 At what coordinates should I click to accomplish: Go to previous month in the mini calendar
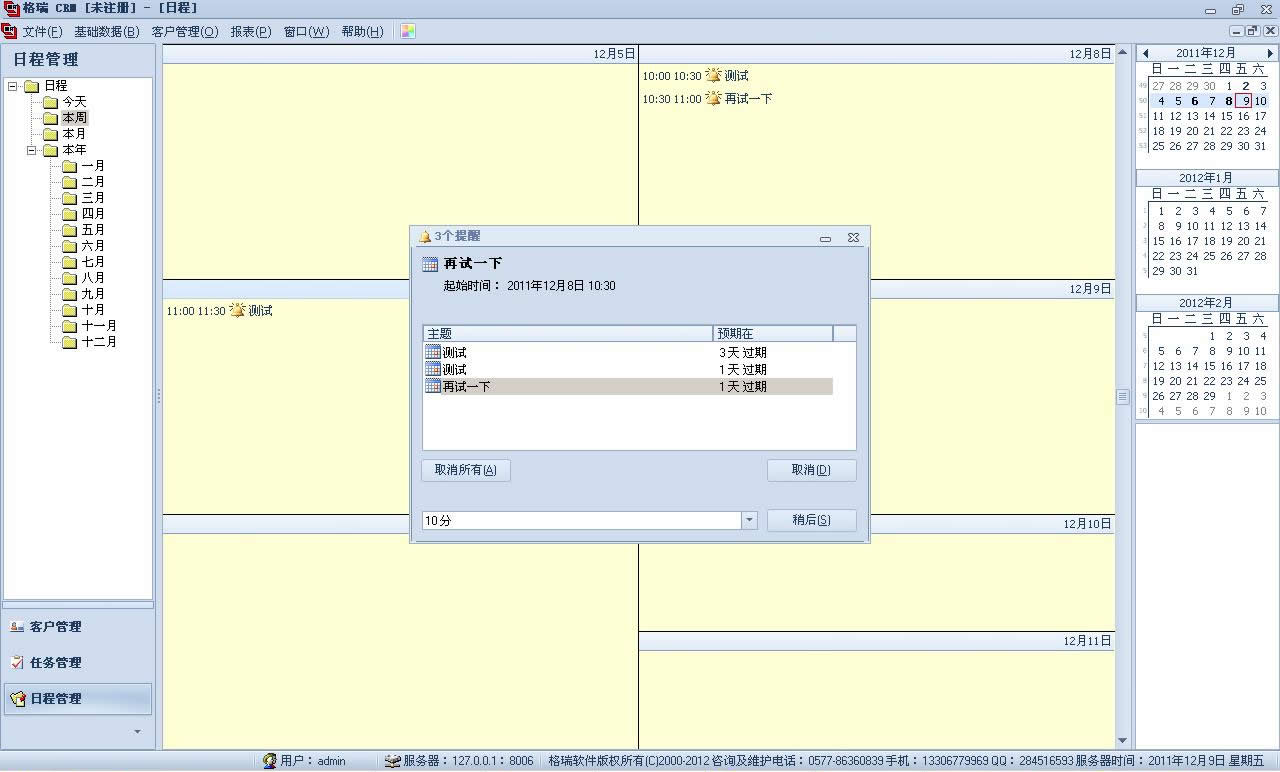tap(1145, 53)
